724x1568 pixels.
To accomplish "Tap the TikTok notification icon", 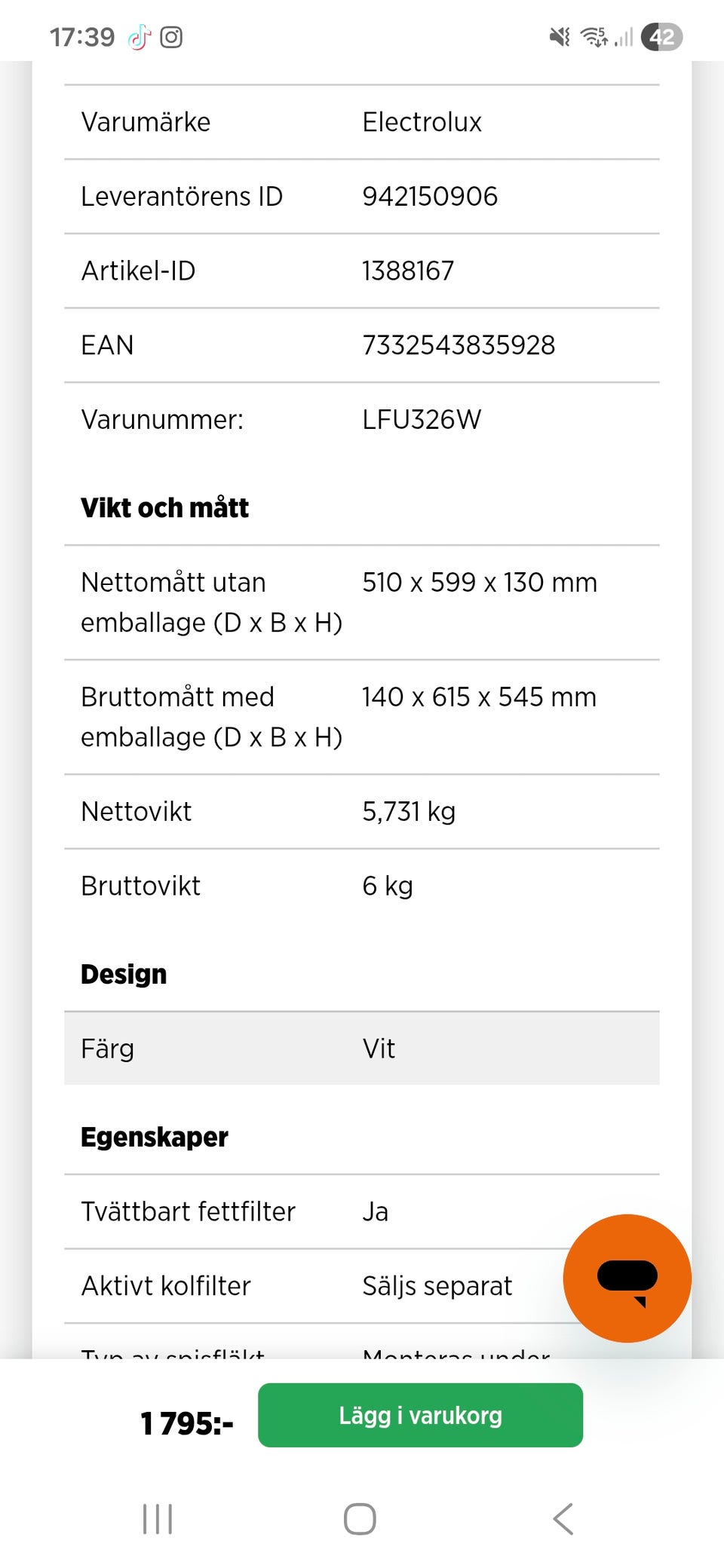I will (139, 37).
